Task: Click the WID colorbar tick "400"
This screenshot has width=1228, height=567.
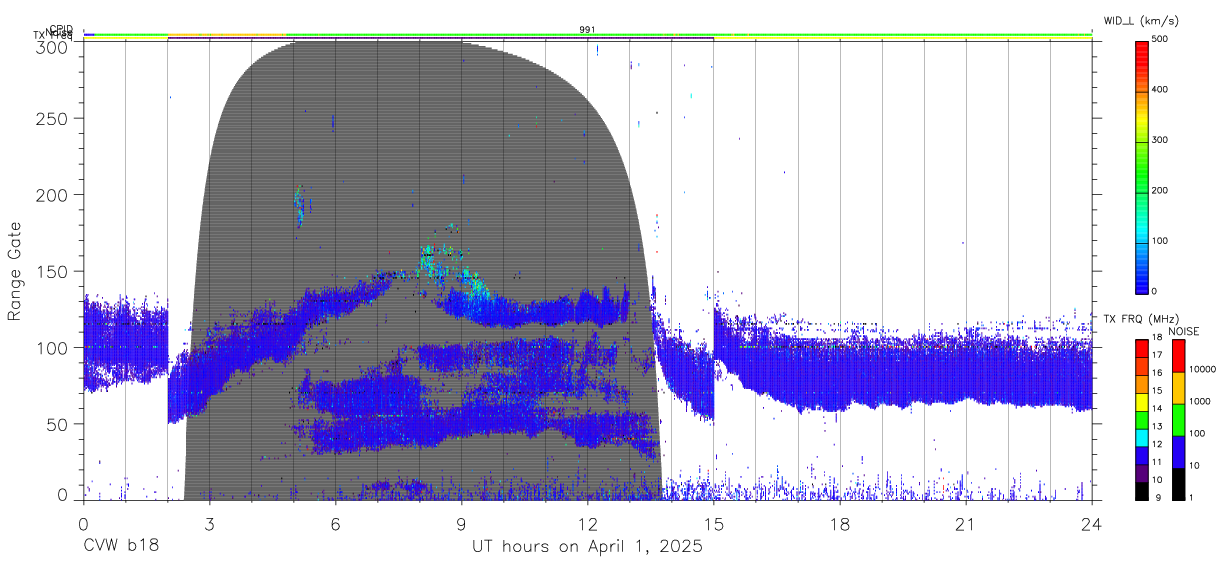Action: [x=1160, y=90]
